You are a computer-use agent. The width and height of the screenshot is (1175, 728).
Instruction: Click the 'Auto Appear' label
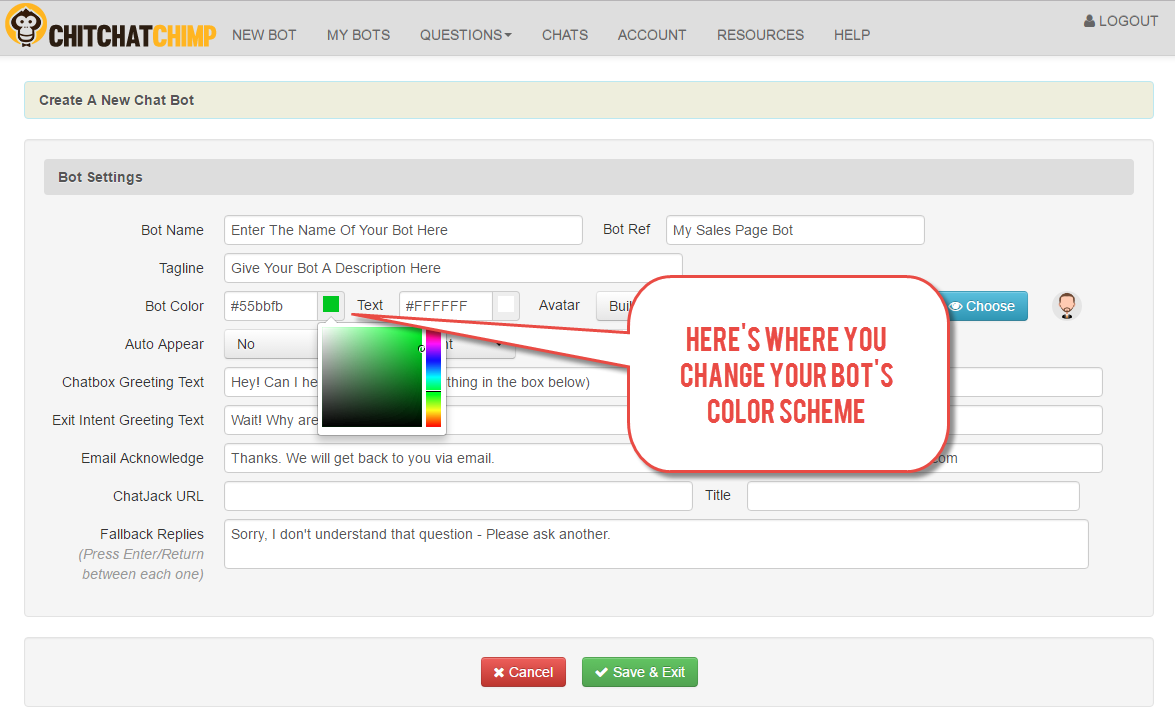click(164, 344)
